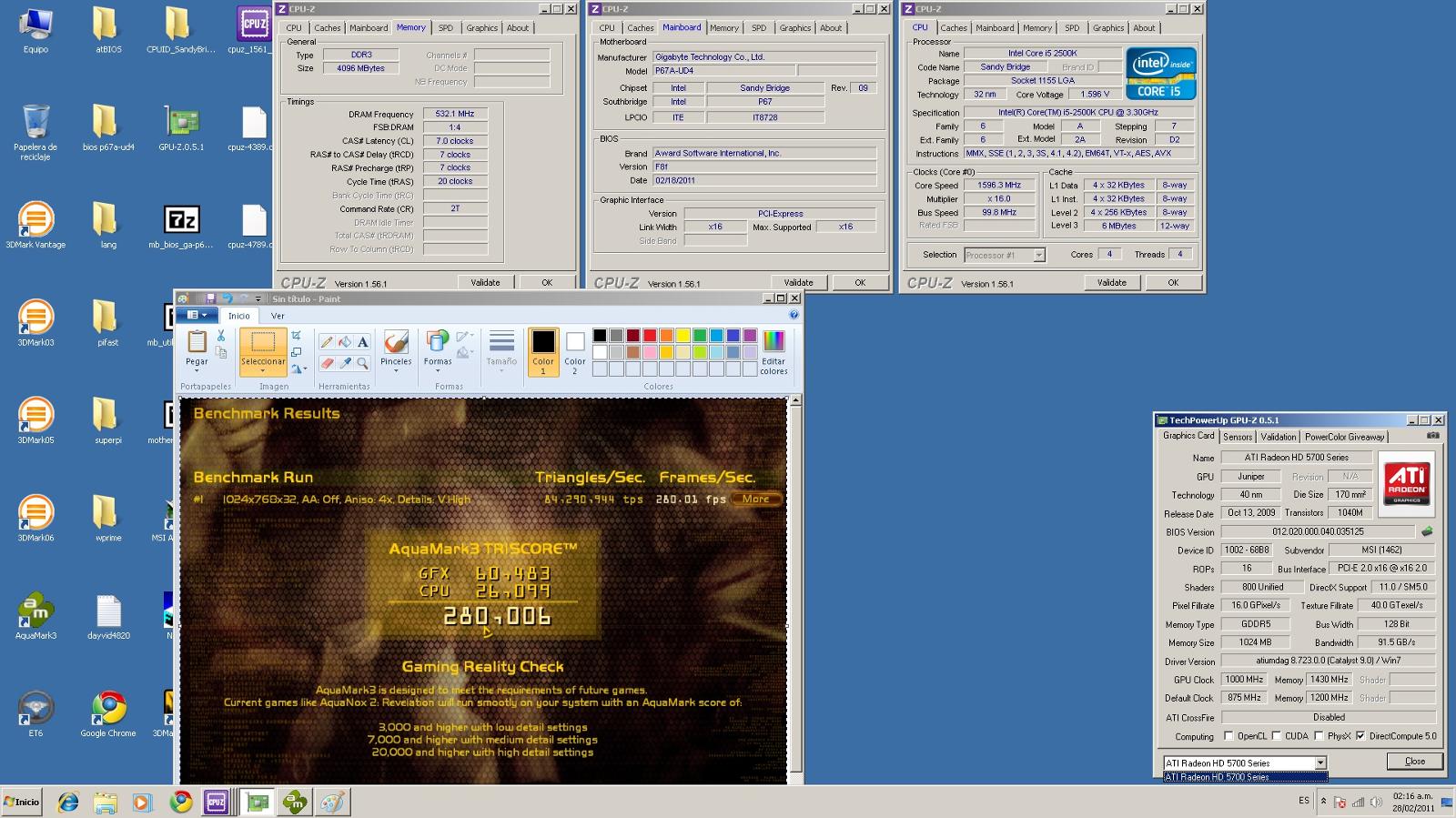
Task: Select highlighted ATI Radeon HD 5700 list entry
Action: [x=1245, y=777]
